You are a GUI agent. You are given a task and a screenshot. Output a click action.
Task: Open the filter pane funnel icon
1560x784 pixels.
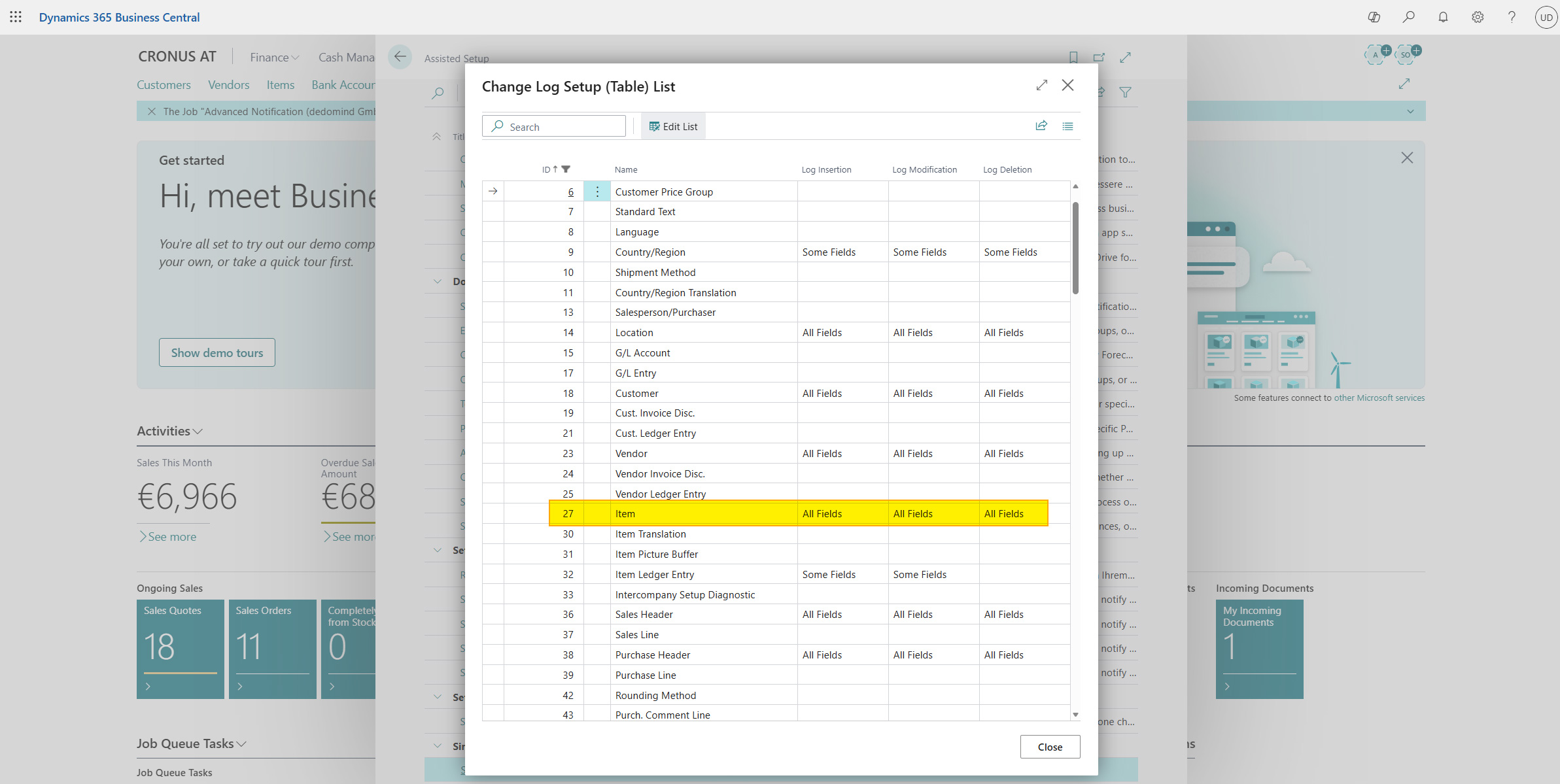[1126, 92]
